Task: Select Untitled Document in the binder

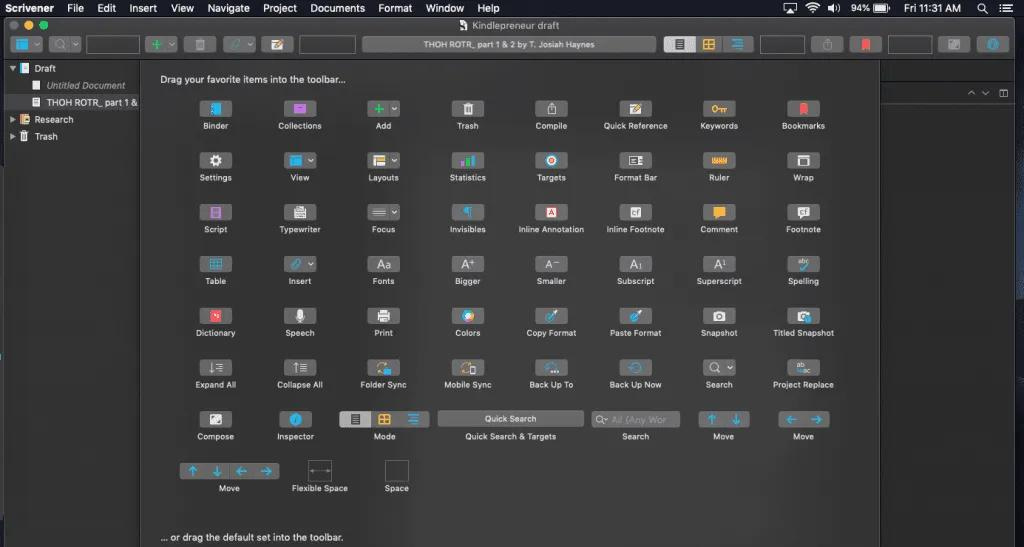Action: point(86,86)
